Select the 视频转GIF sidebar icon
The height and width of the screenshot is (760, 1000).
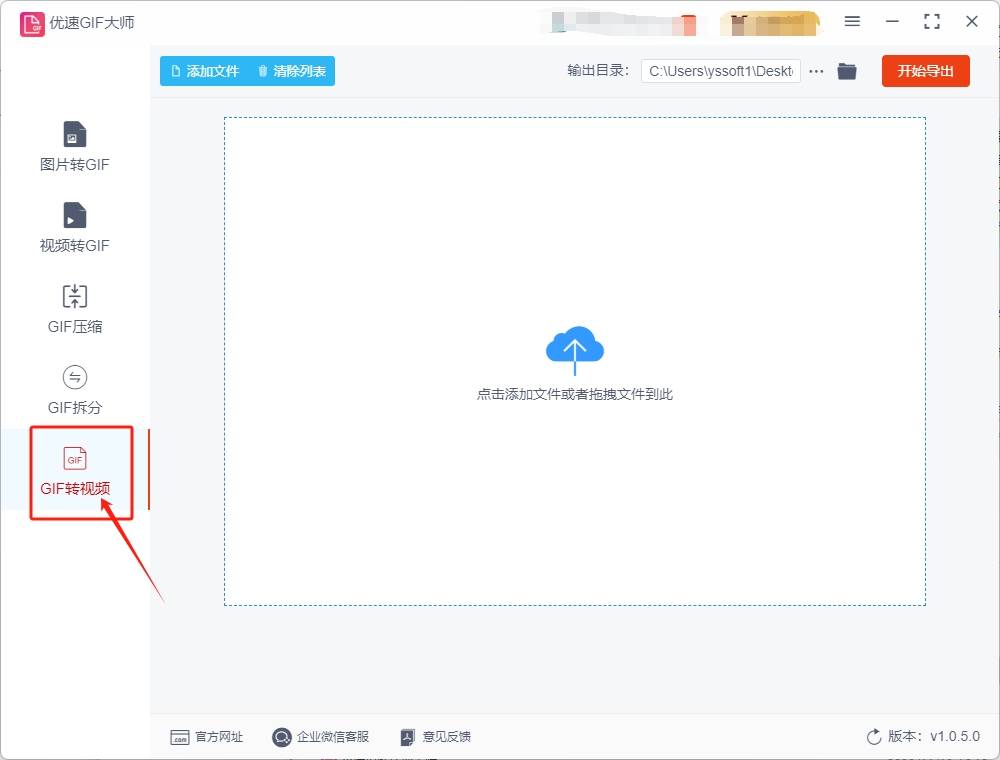point(73,226)
